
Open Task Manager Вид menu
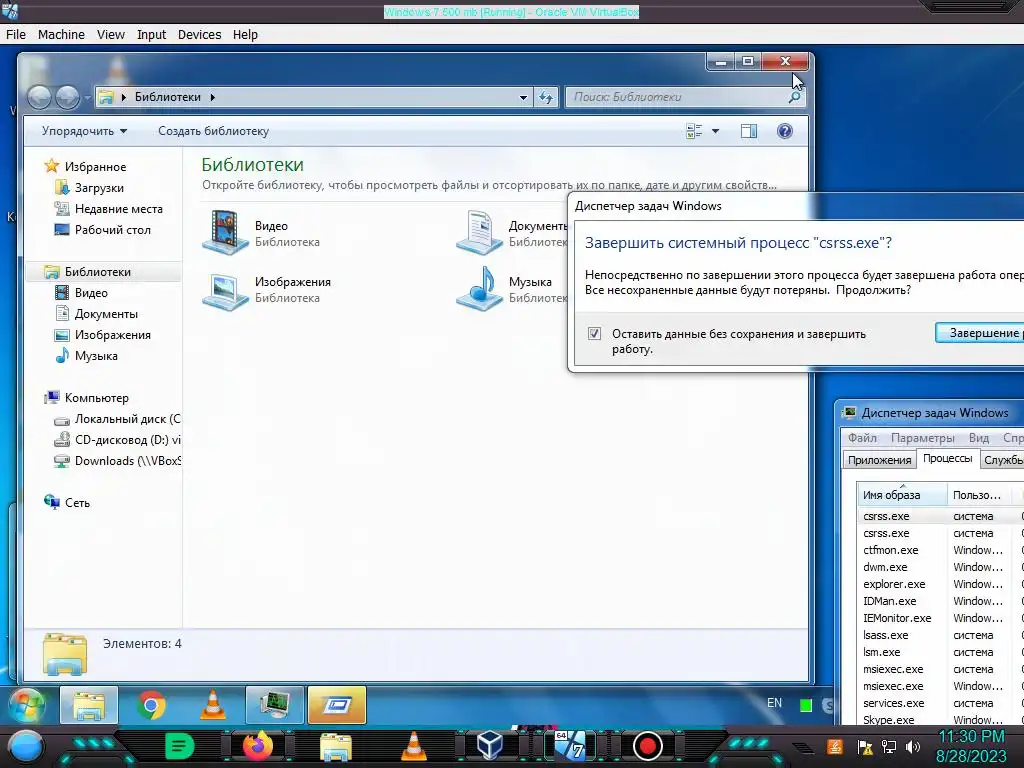(x=979, y=438)
